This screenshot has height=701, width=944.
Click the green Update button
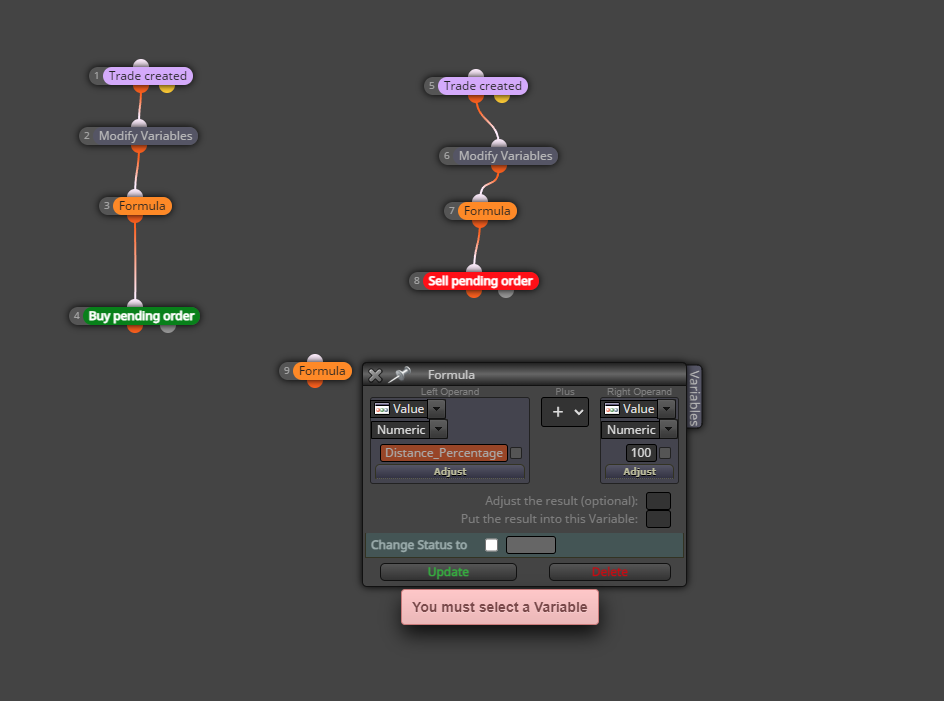click(x=449, y=572)
